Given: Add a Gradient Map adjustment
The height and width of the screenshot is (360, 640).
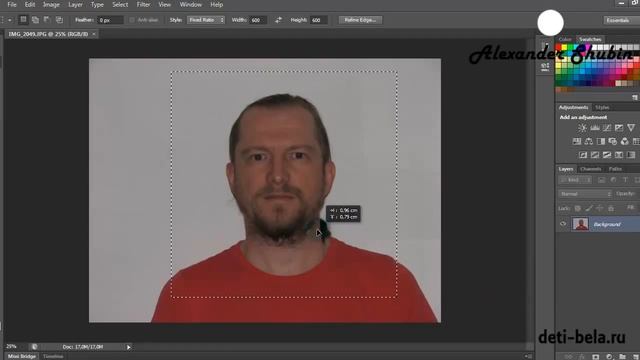Looking at the screenshot, I should [x=631, y=155].
